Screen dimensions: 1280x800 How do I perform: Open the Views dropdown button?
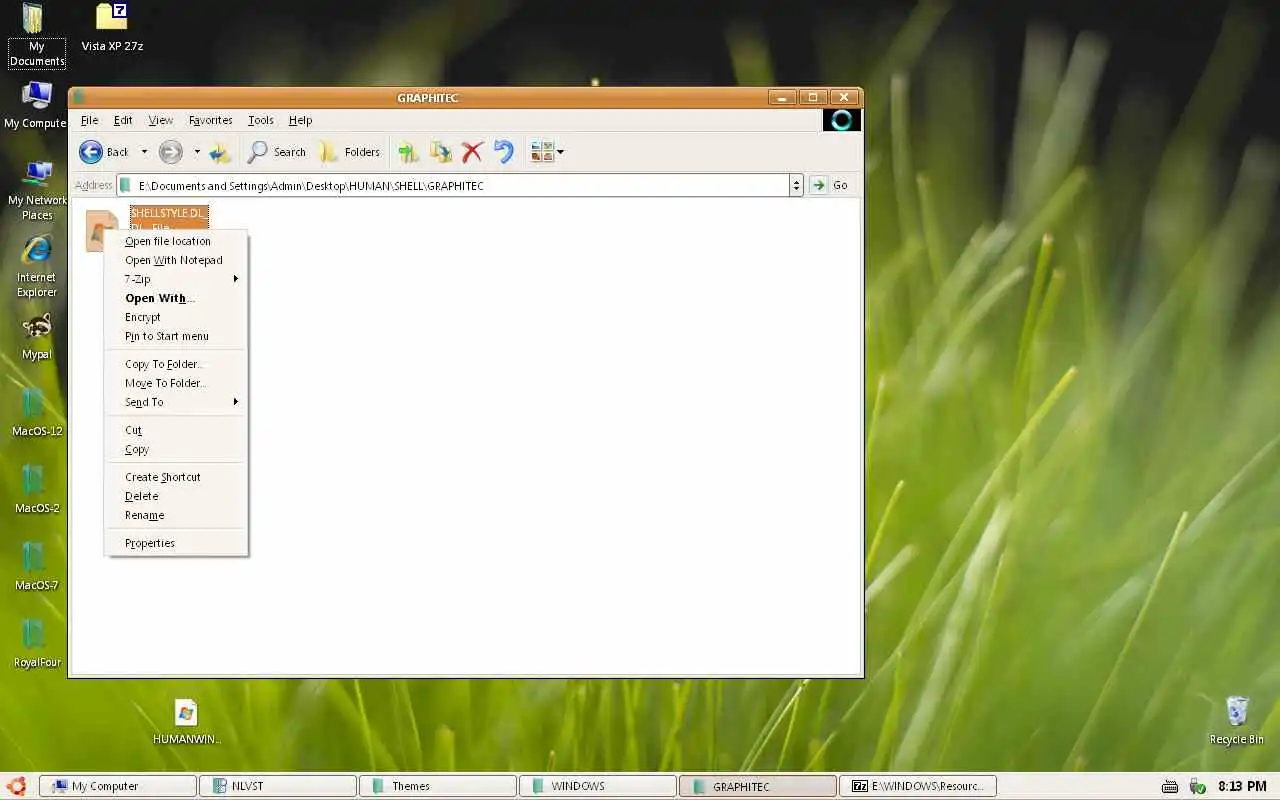point(547,152)
